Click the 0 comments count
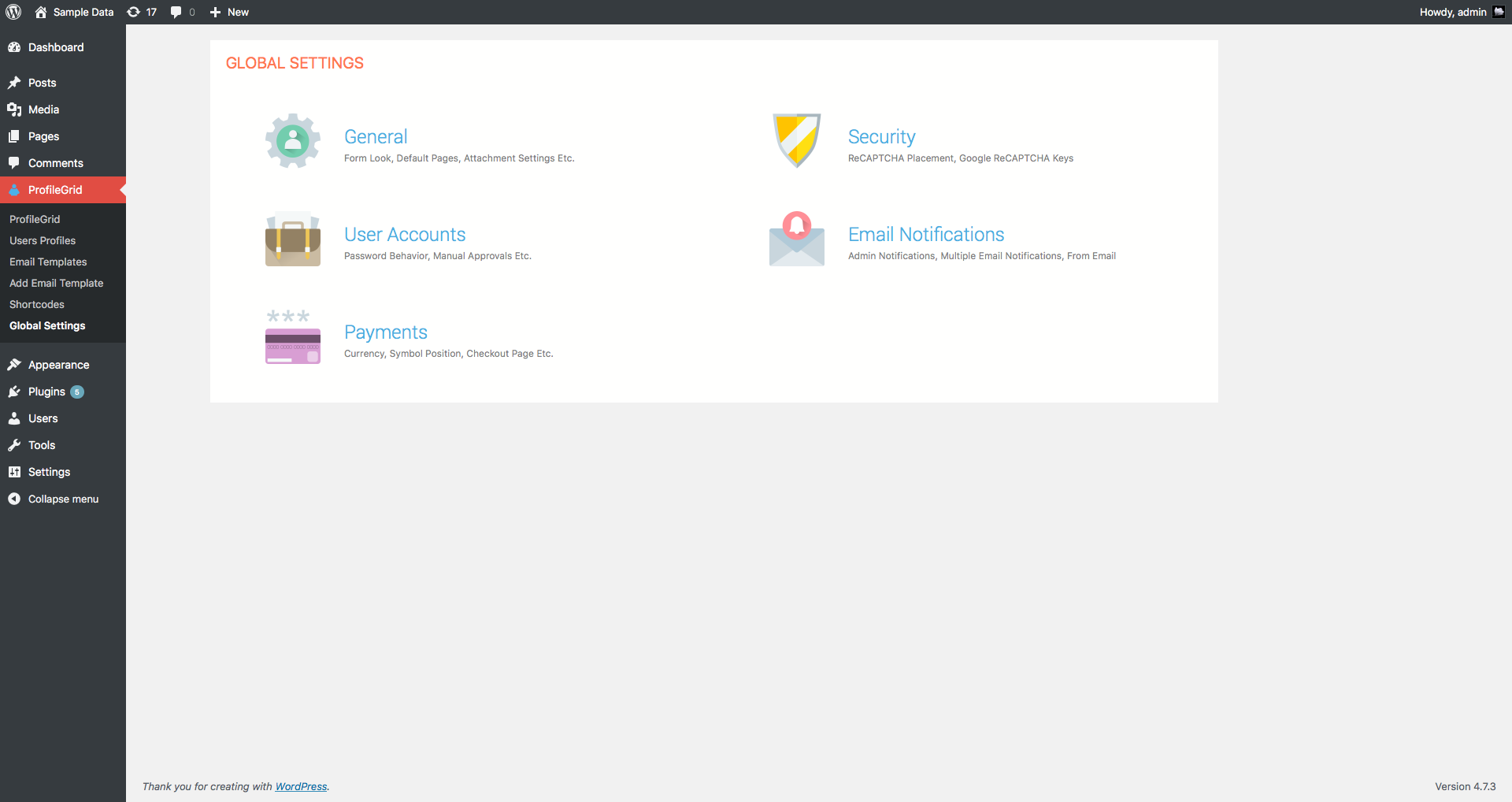This screenshot has height=802, width=1512. [192, 12]
